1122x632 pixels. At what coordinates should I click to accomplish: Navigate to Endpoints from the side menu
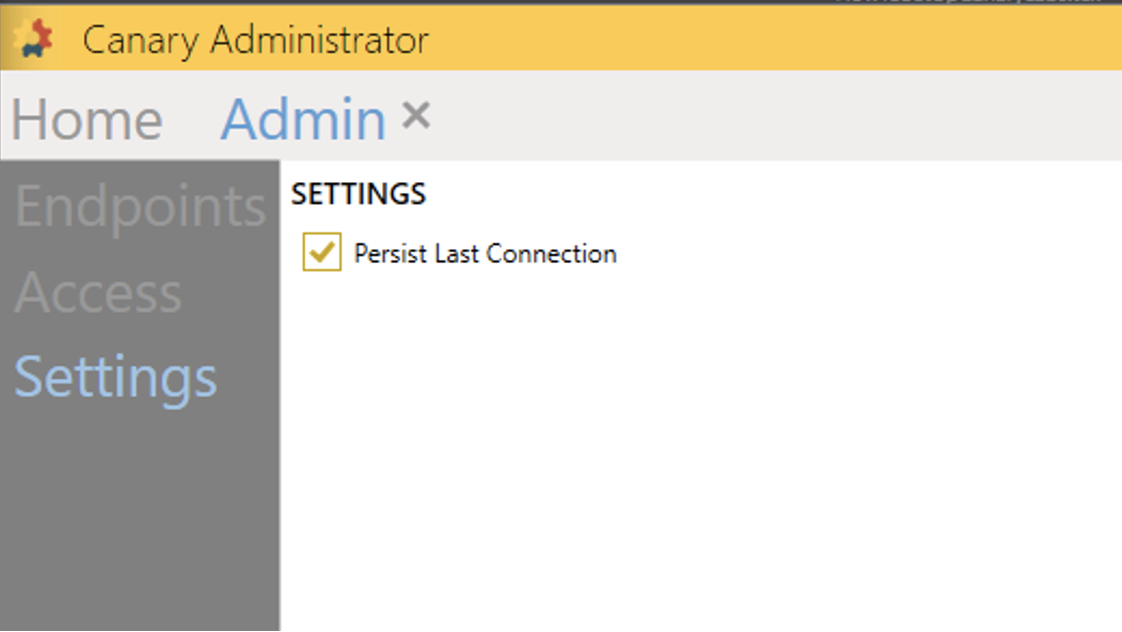(x=140, y=207)
